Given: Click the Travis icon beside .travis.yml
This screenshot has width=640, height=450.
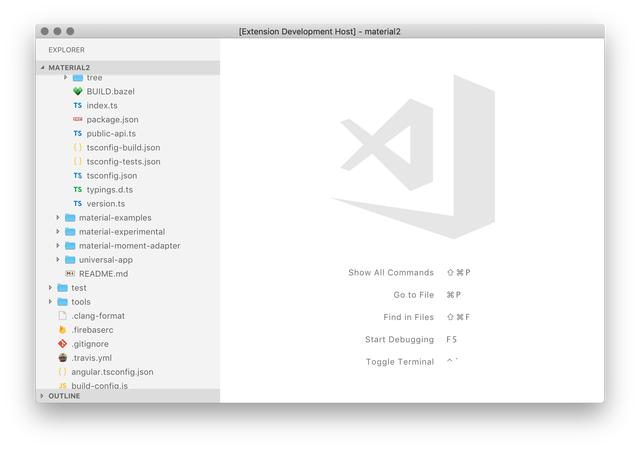Looking at the screenshot, I should coord(62,358).
